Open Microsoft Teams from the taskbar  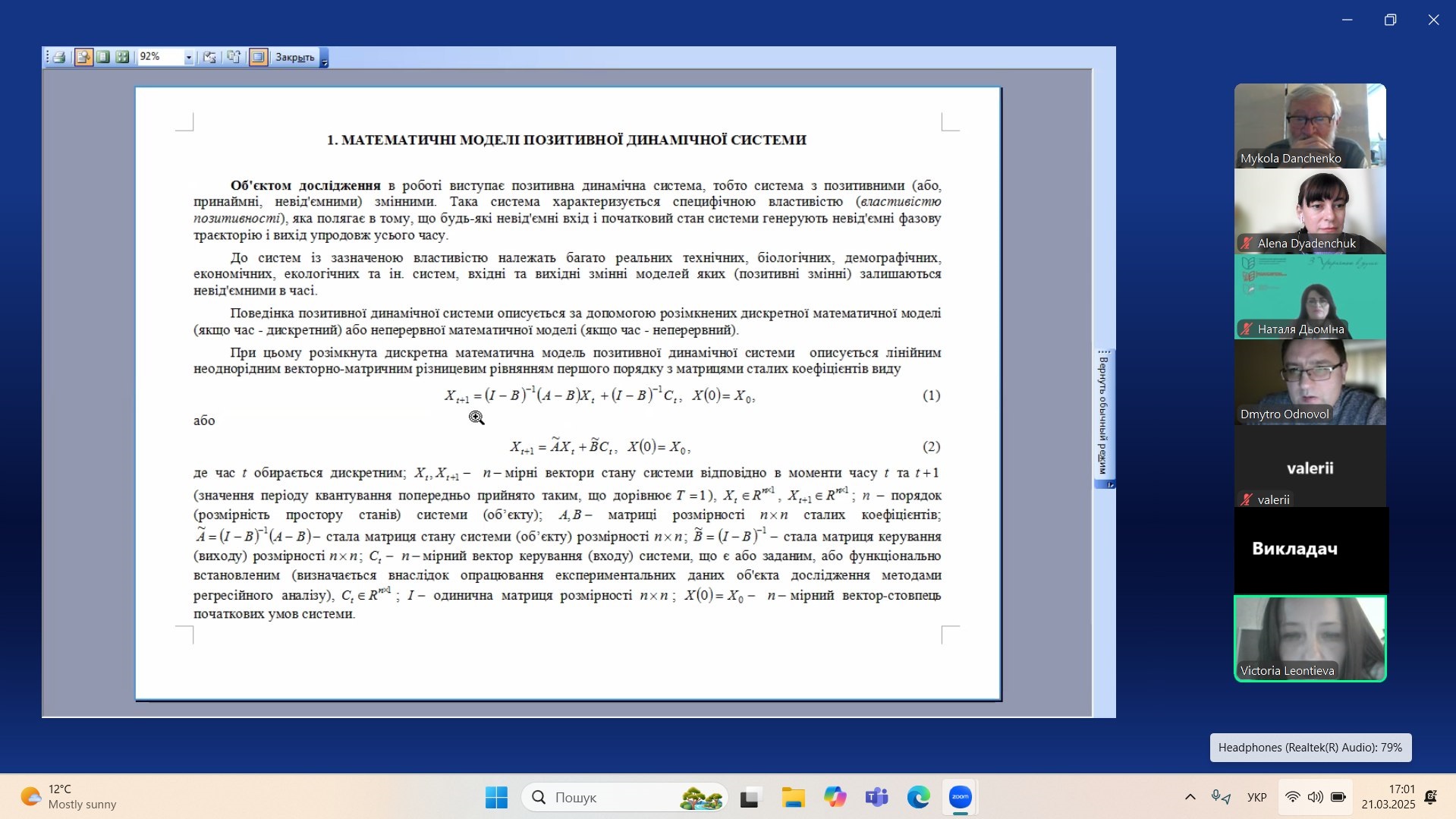[x=876, y=797]
